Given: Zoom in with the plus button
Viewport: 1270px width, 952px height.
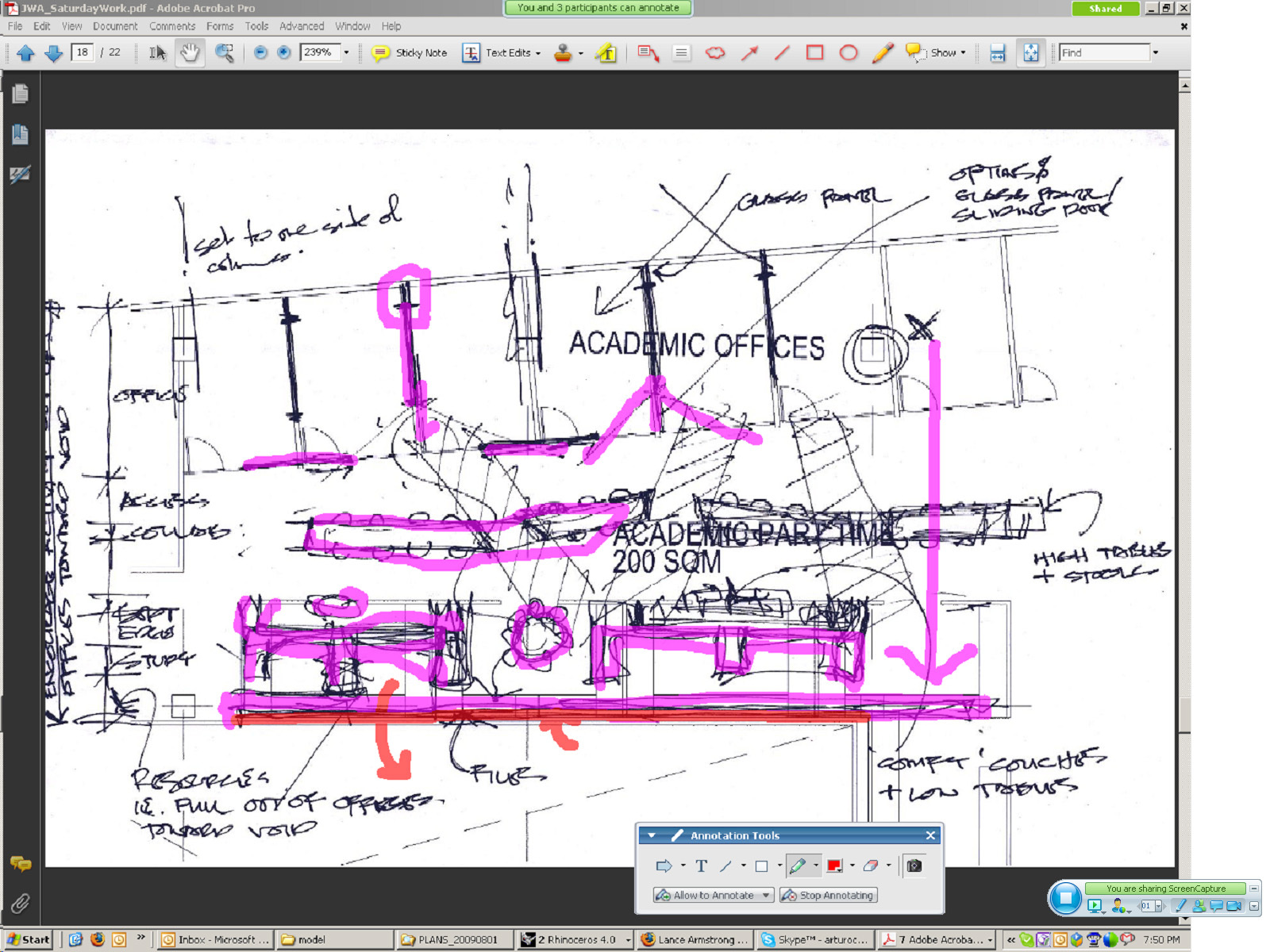Looking at the screenshot, I should pyautogui.click(x=284, y=53).
